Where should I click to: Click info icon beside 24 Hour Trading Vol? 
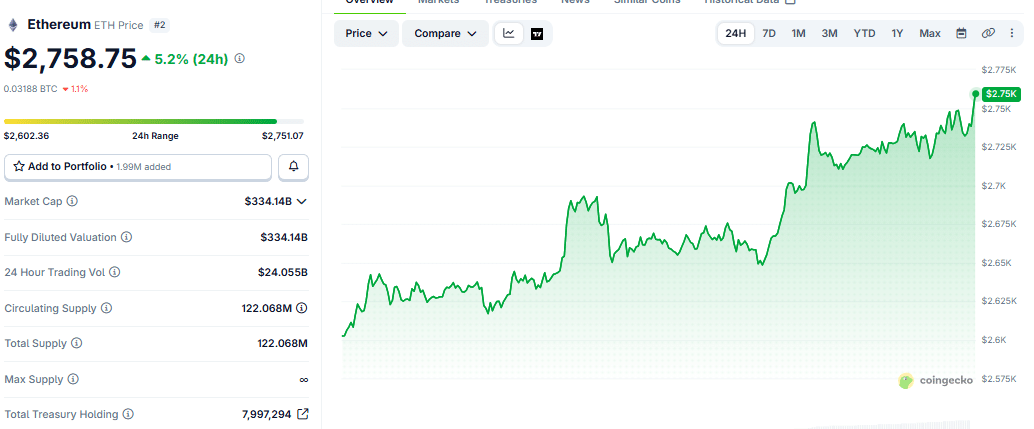coord(115,272)
